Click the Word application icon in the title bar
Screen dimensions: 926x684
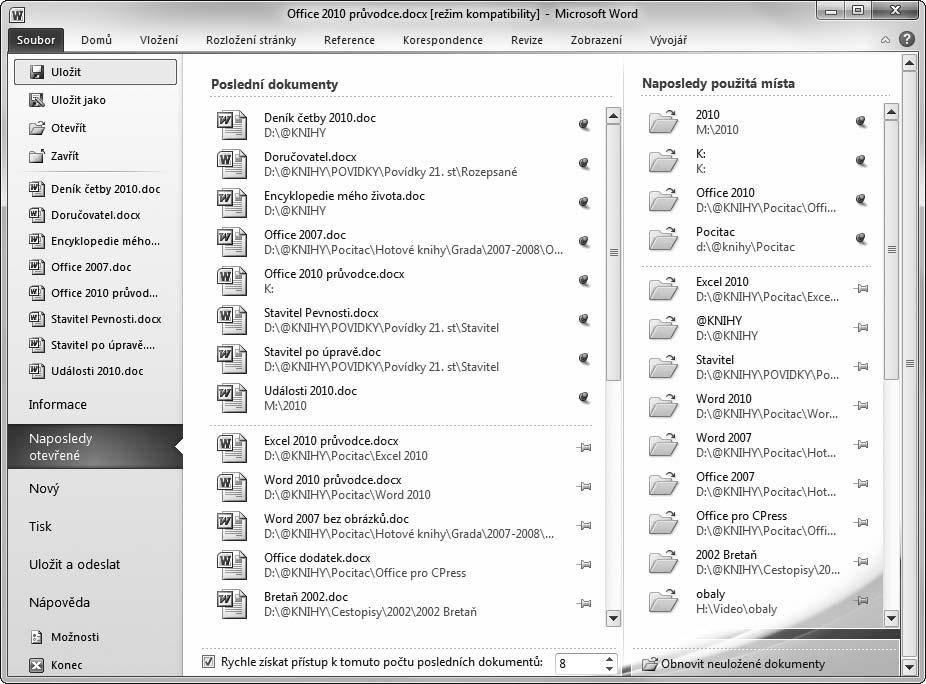click(x=18, y=14)
